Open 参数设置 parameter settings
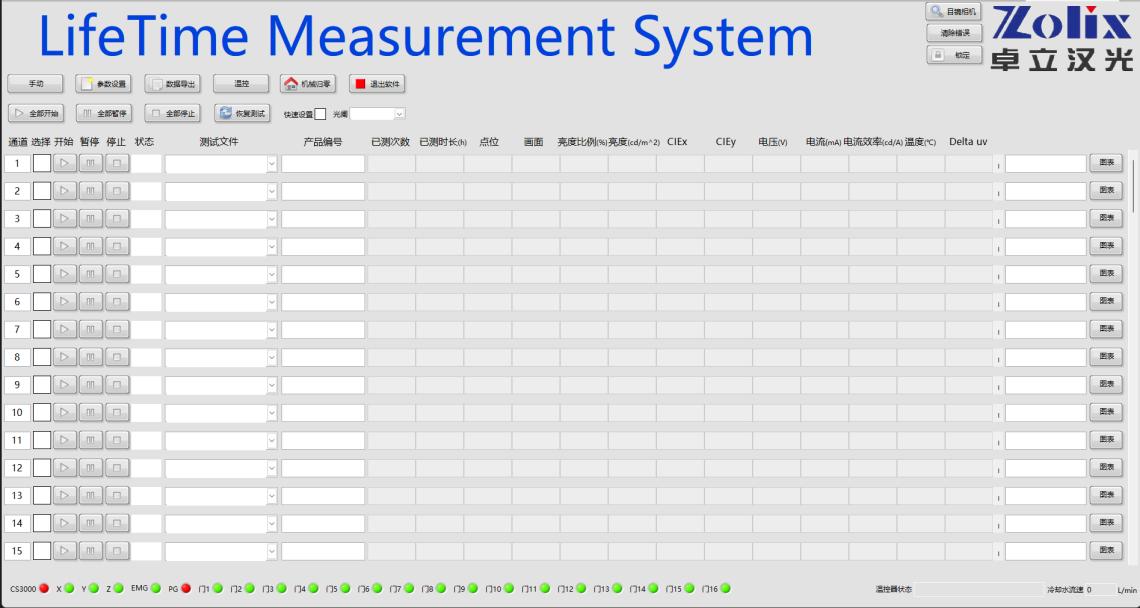 [104, 84]
